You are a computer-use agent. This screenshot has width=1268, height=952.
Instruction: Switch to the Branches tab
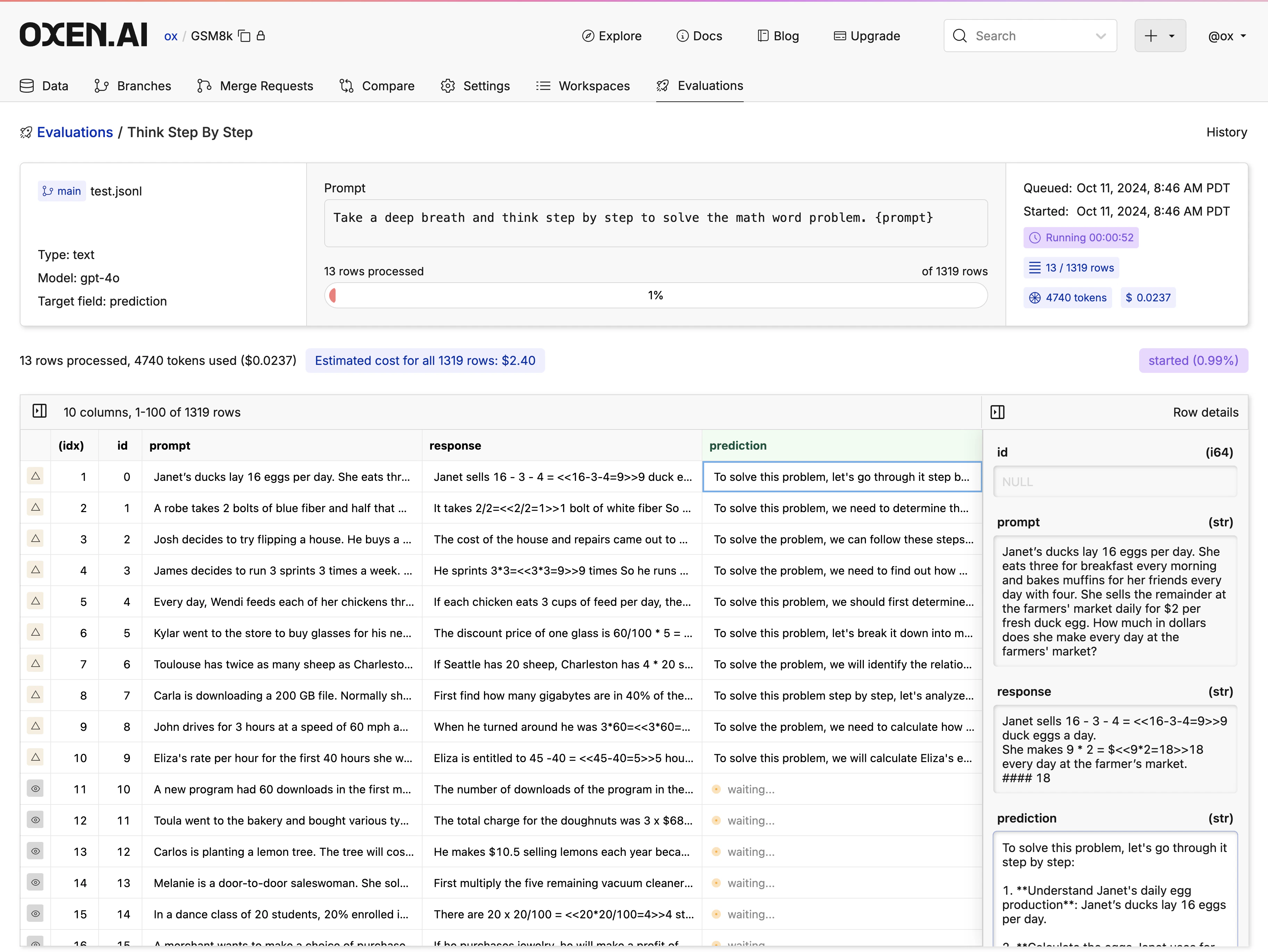pos(132,86)
